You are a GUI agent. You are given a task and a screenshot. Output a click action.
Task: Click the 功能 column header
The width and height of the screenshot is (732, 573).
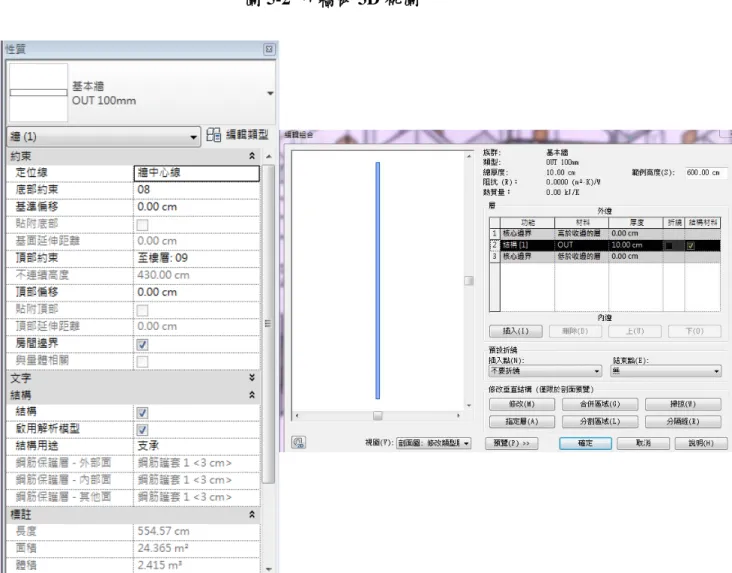(528, 223)
